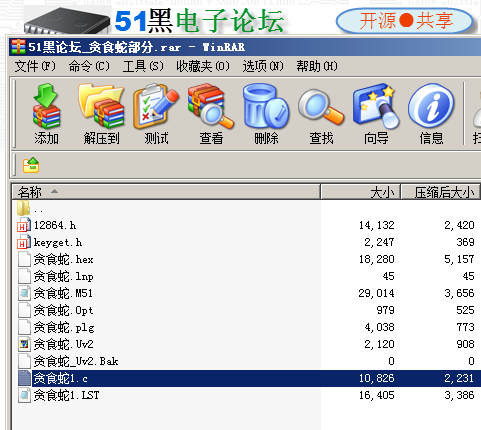
Task: Open the 工具(S) menu
Action: 143,66
